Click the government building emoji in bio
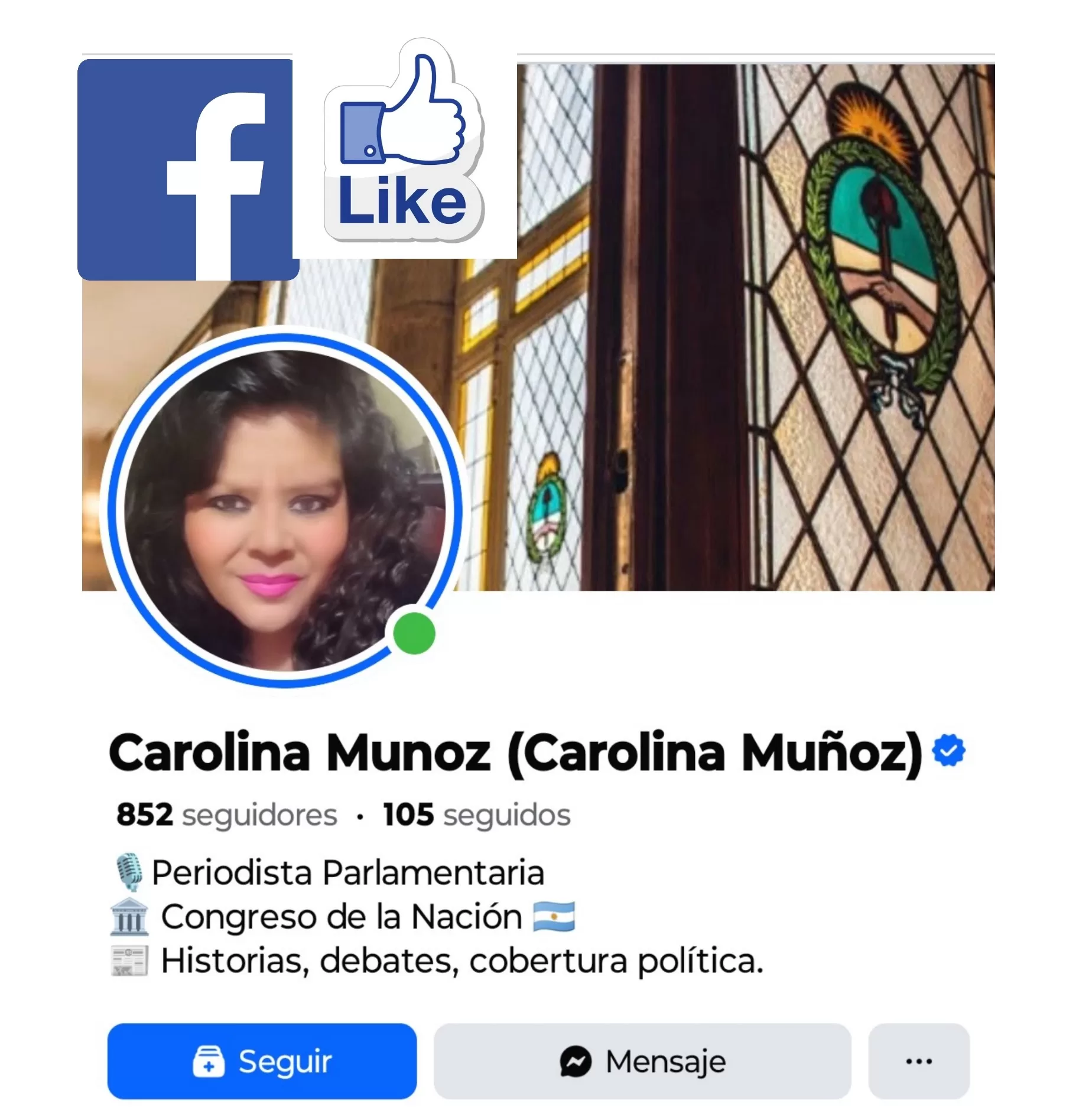Screen dimensions: 1089x1120 pos(129,917)
